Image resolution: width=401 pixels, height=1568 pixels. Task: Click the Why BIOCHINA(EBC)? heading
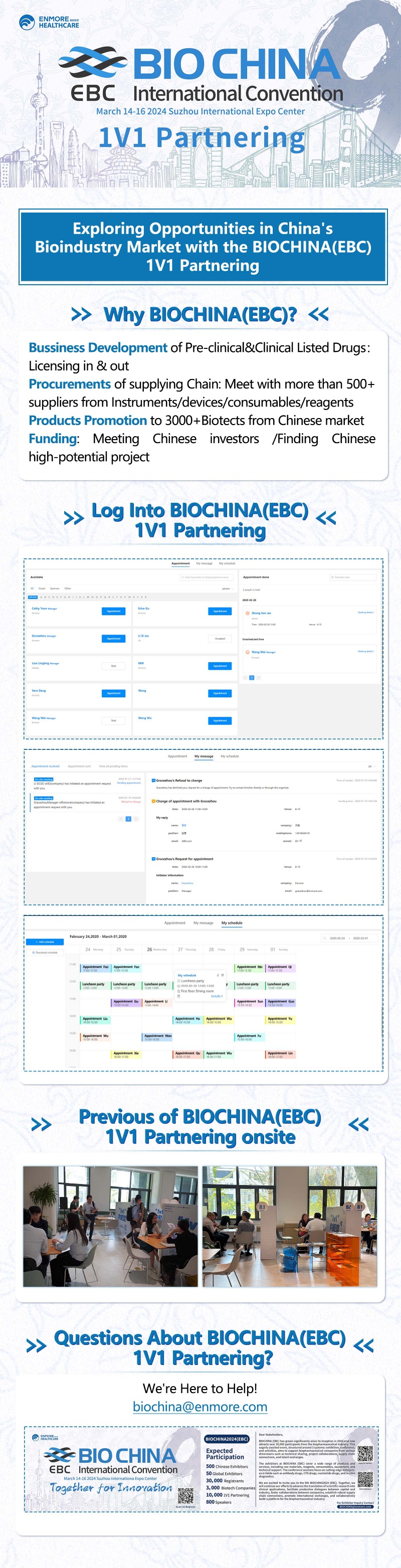tap(200, 315)
